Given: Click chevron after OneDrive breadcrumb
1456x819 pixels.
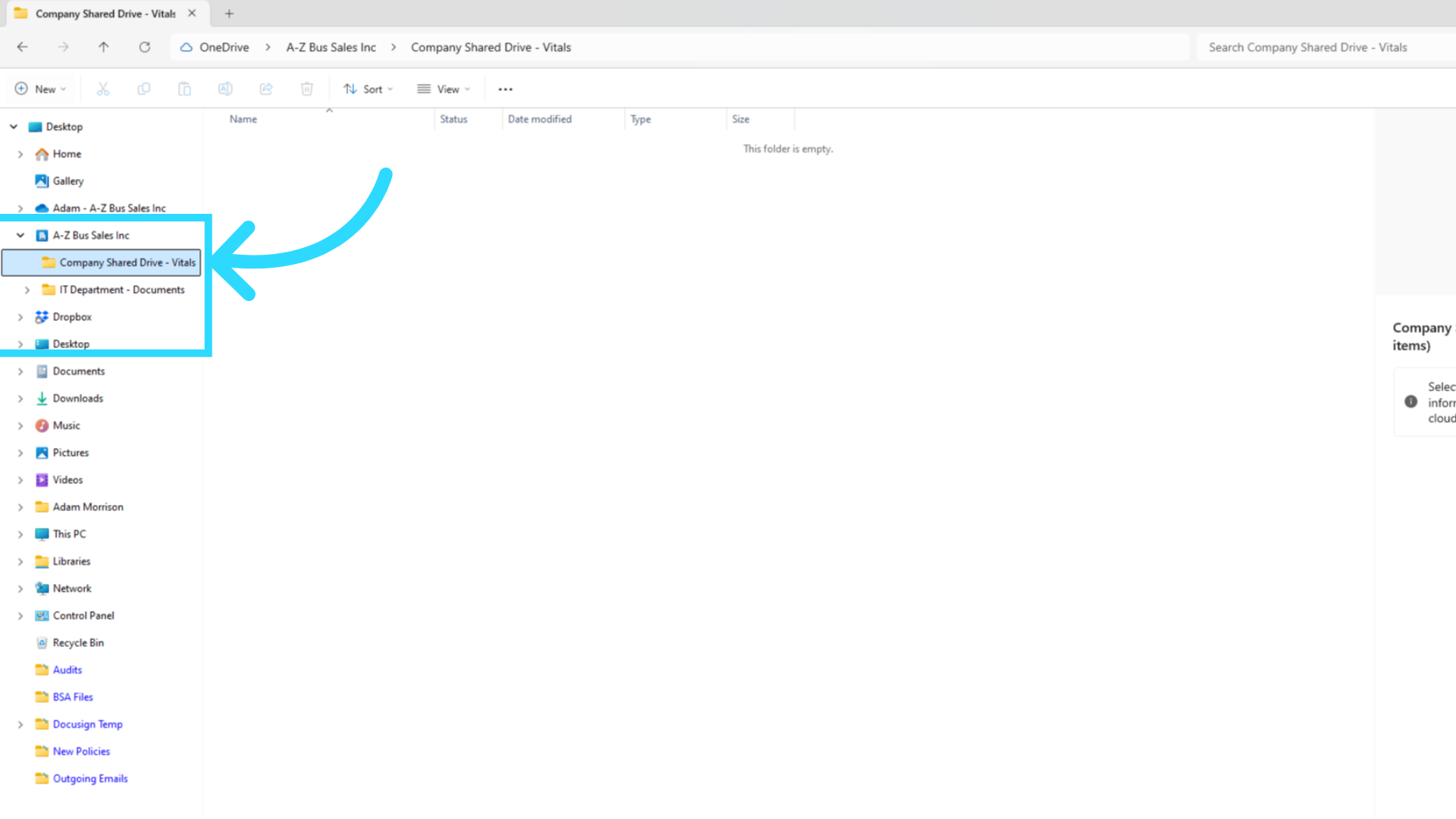Looking at the screenshot, I should tap(268, 47).
